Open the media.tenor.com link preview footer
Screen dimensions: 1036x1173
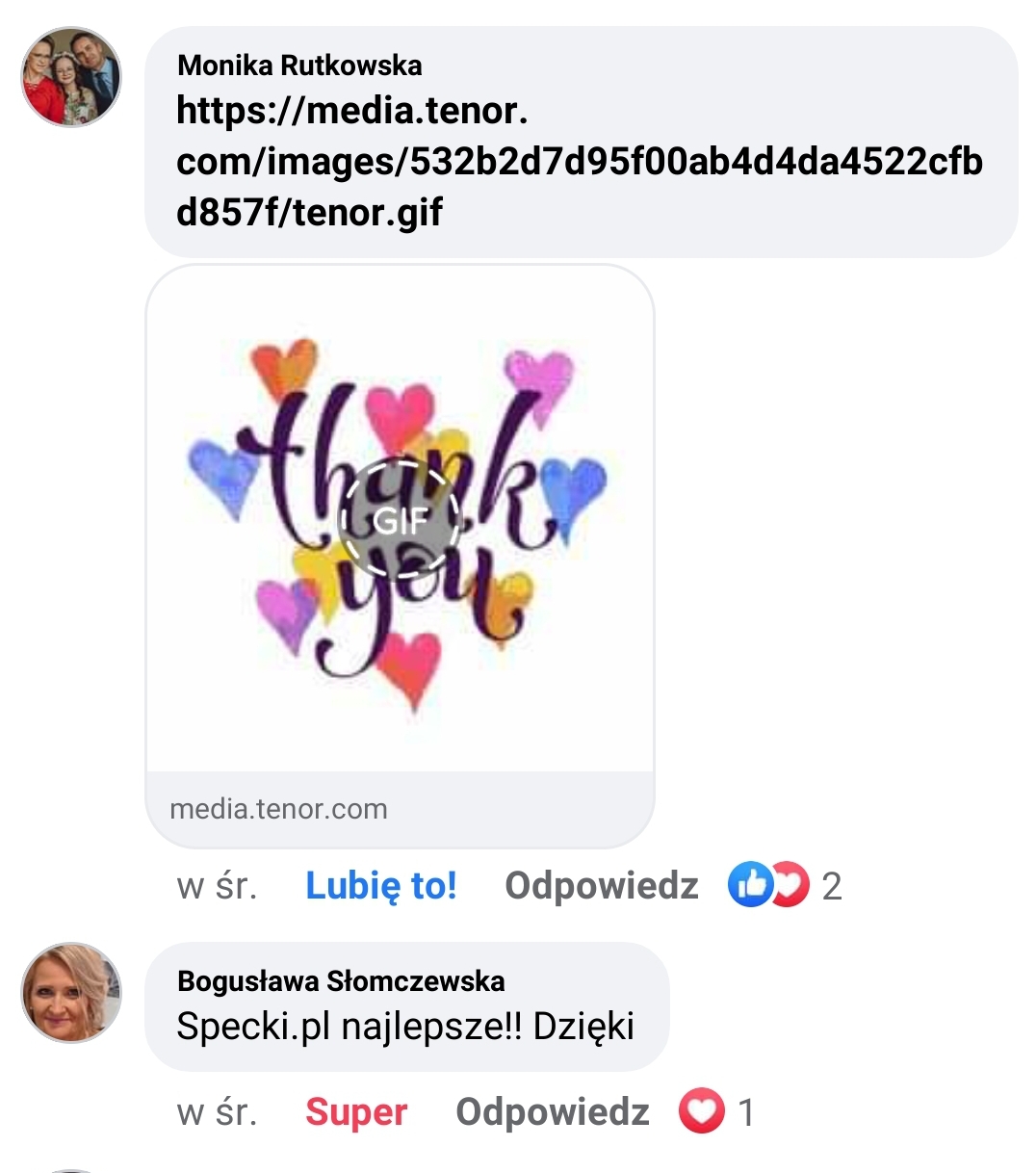pos(400,809)
